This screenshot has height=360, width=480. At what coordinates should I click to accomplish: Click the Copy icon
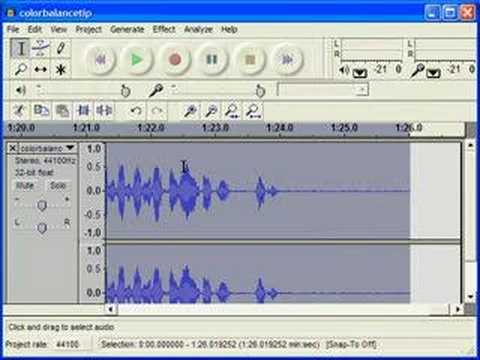tap(41, 111)
